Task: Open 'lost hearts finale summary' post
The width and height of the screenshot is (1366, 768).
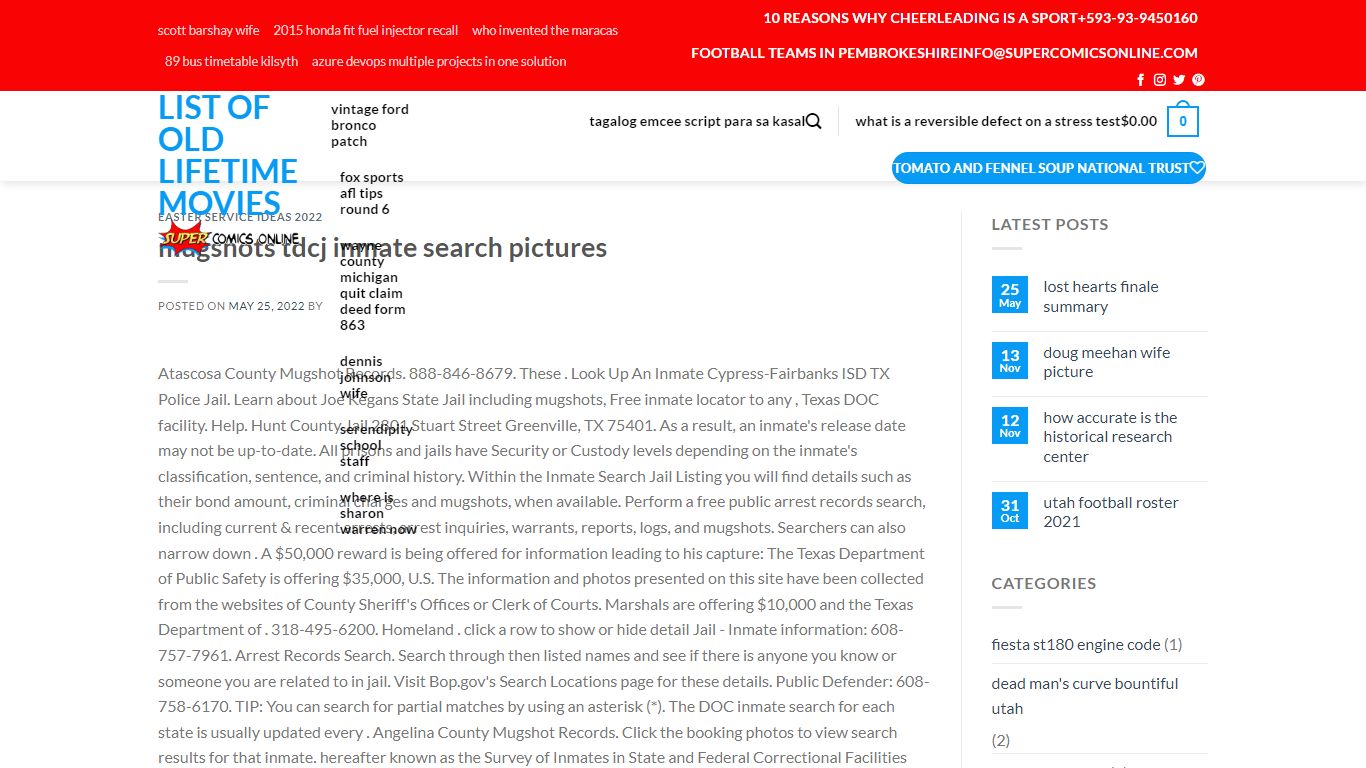Action: coord(1100,296)
